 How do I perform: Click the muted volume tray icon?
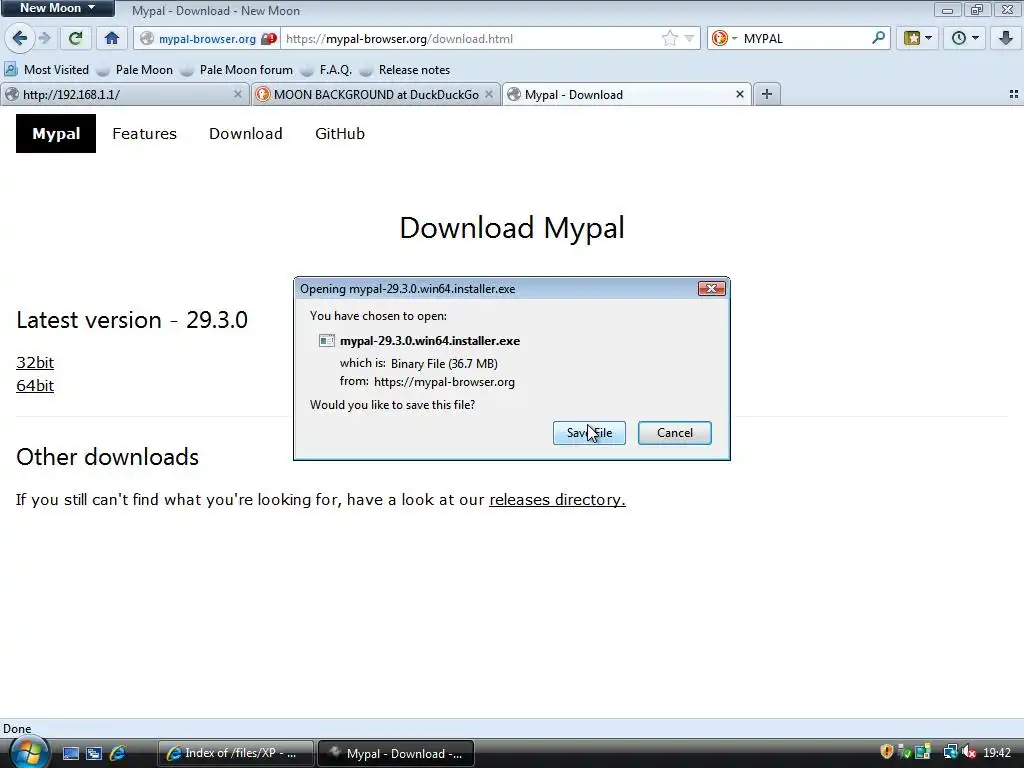point(969,752)
